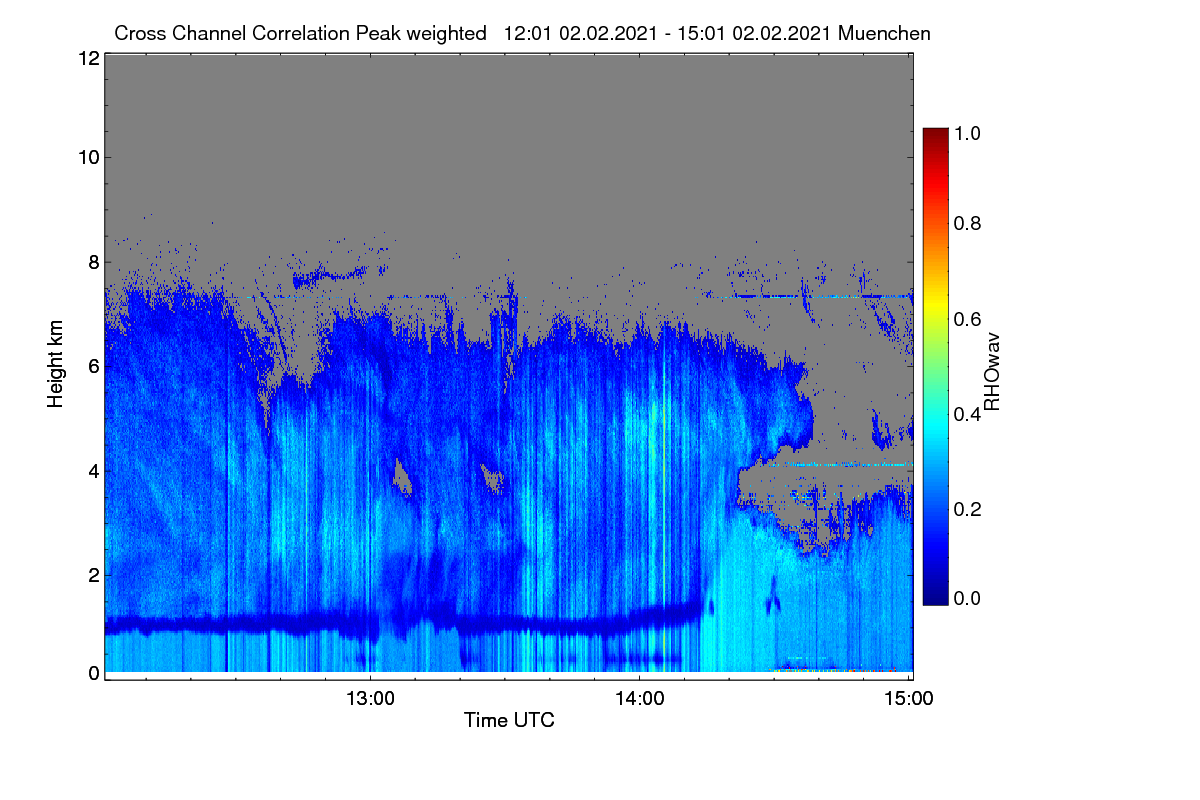This screenshot has width=1200, height=800.
Task: Click the station name 'Muenchen' in the title
Action: (885, 33)
